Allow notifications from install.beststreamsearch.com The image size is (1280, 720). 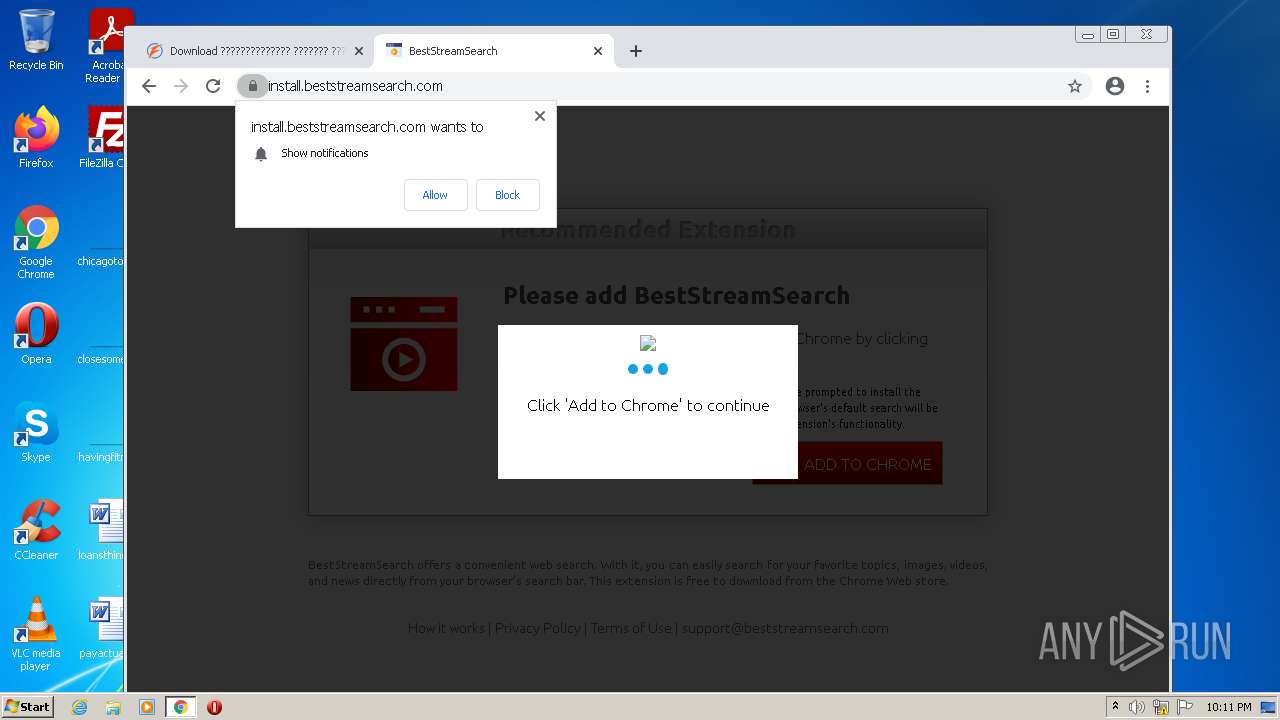(435, 195)
